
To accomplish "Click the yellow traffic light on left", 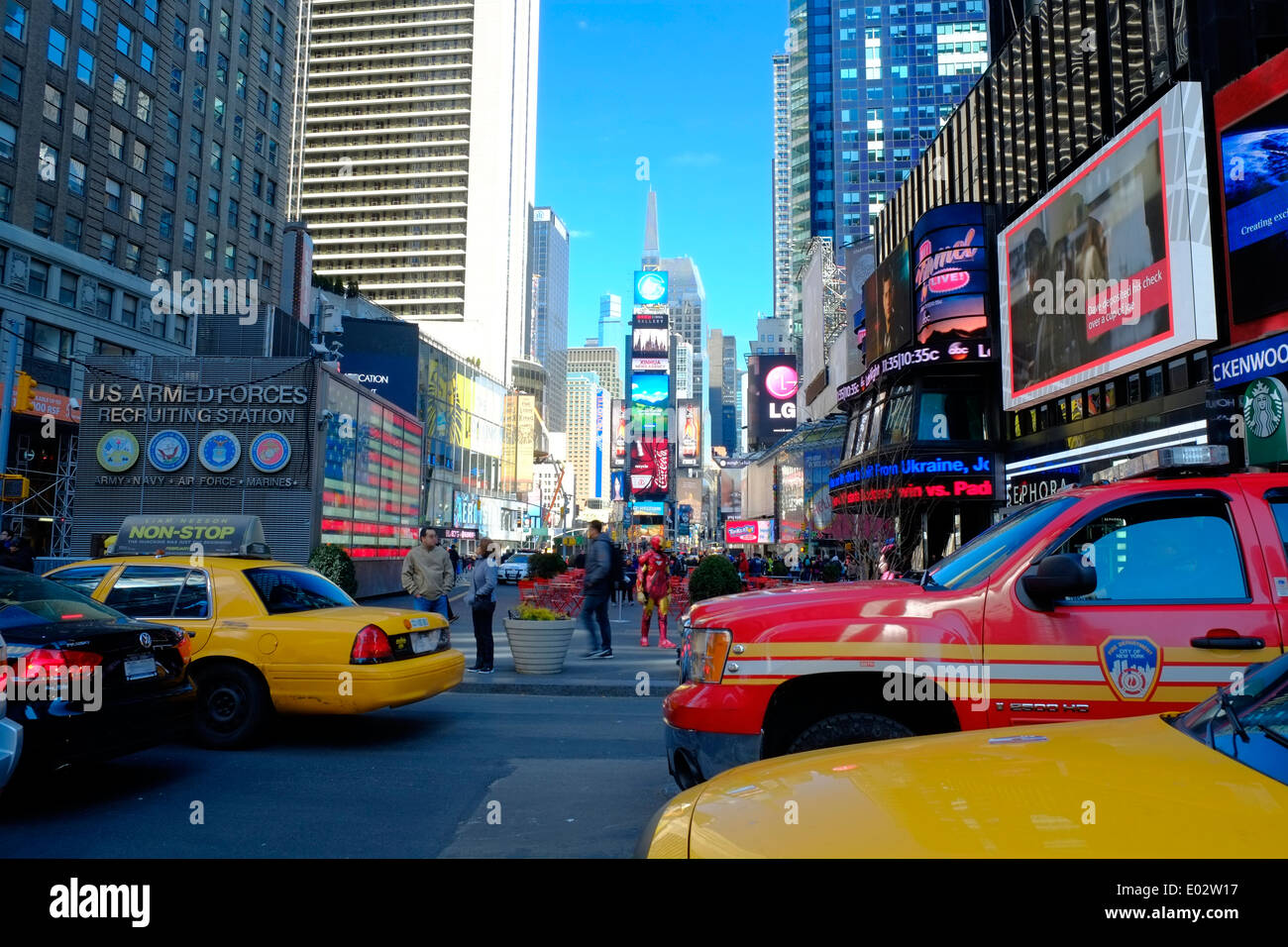I will coord(23,392).
